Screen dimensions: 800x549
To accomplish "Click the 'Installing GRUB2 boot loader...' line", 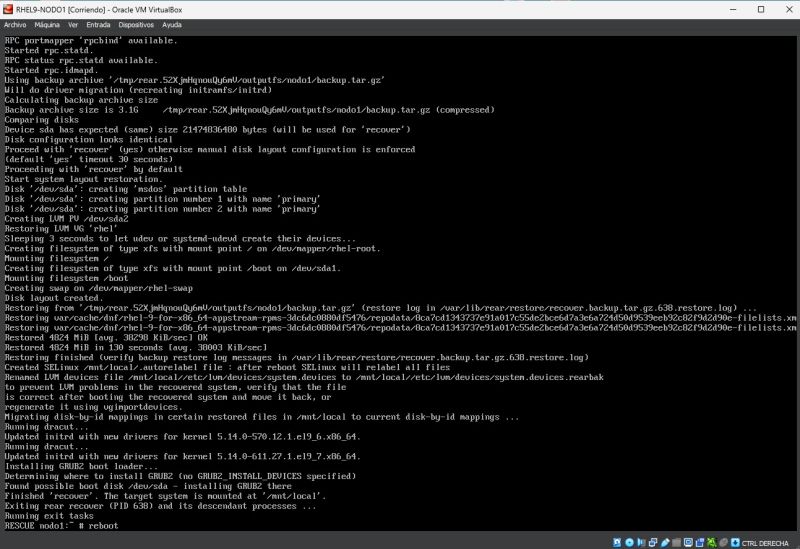I will click(x=81, y=466).
